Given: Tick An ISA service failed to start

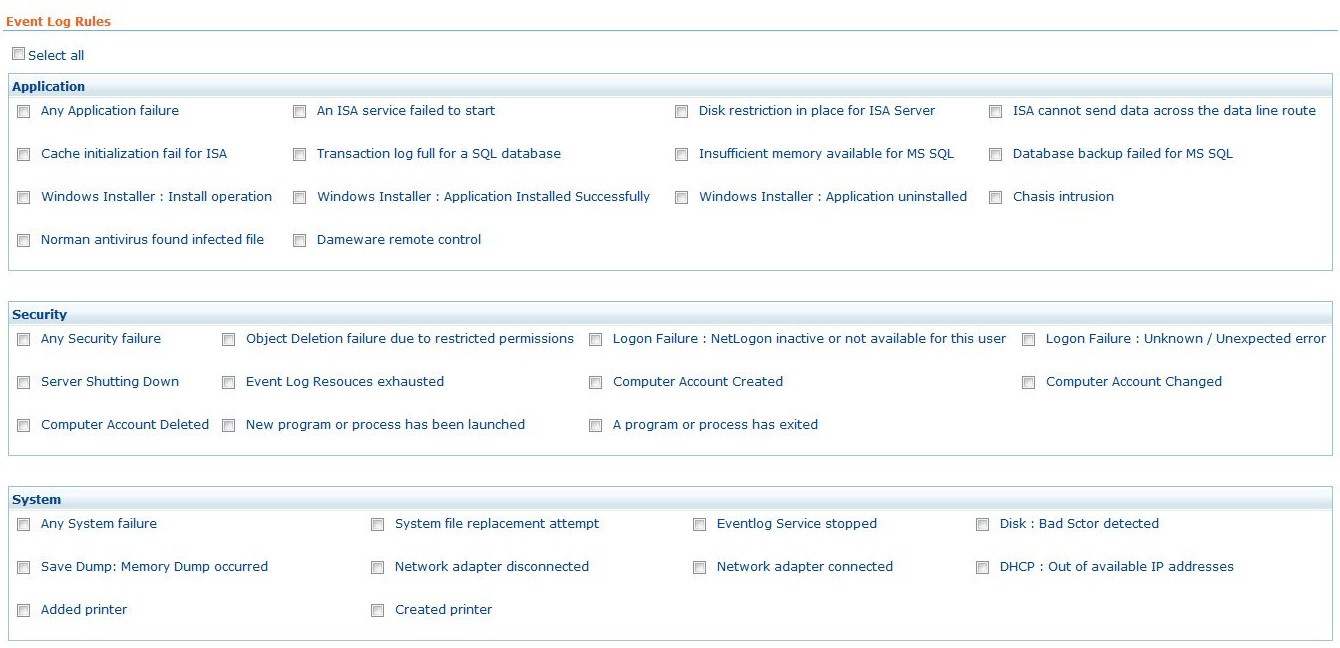Looking at the screenshot, I should [x=300, y=112].
